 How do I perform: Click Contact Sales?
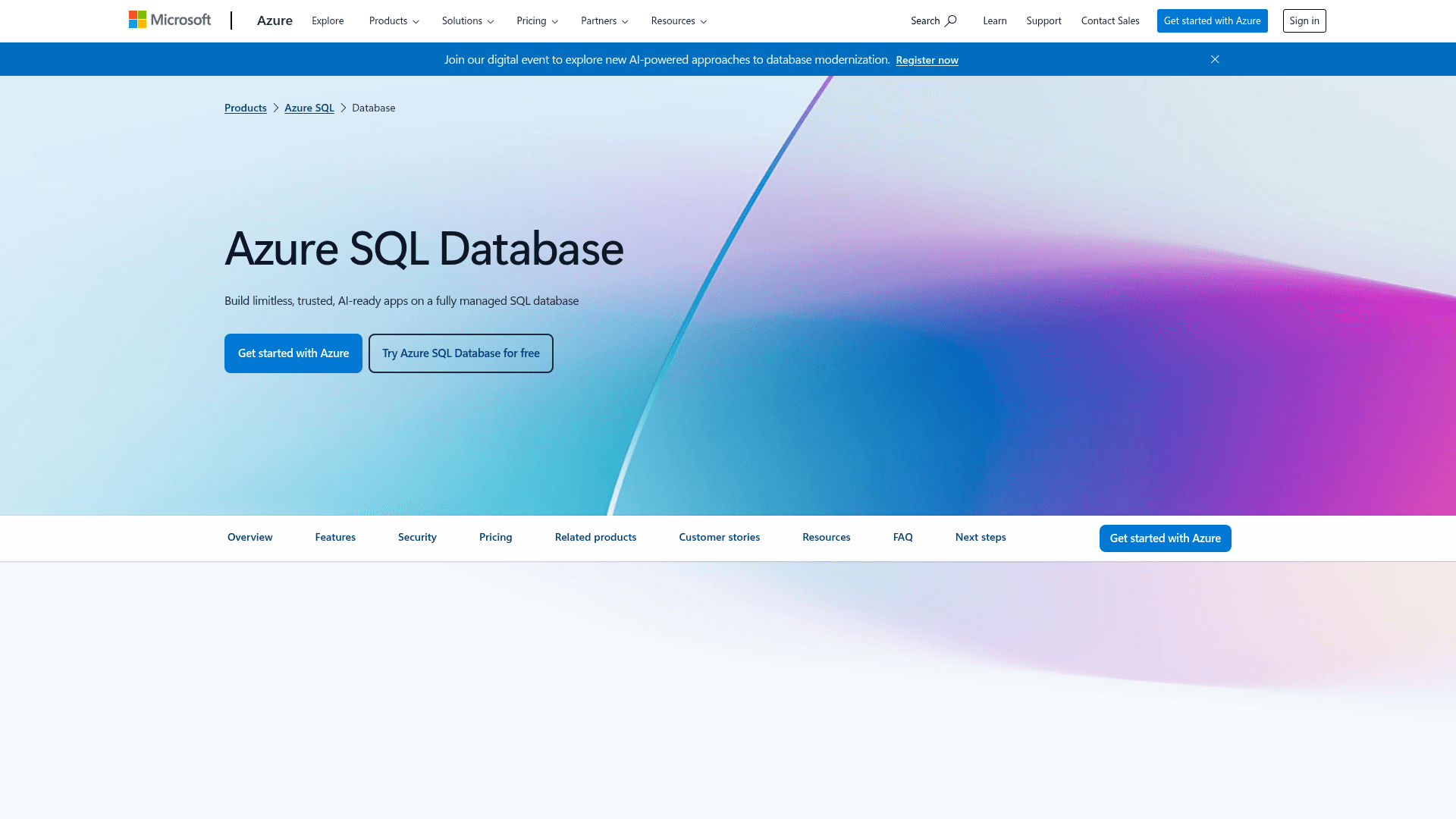1110,20
